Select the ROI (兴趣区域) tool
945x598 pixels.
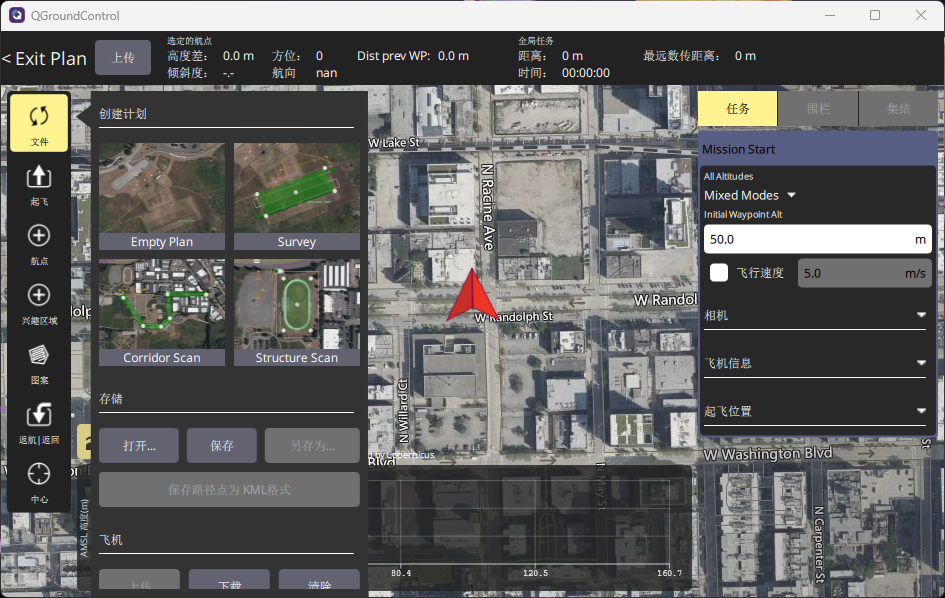pyautogui.click(x=39, y=303)
